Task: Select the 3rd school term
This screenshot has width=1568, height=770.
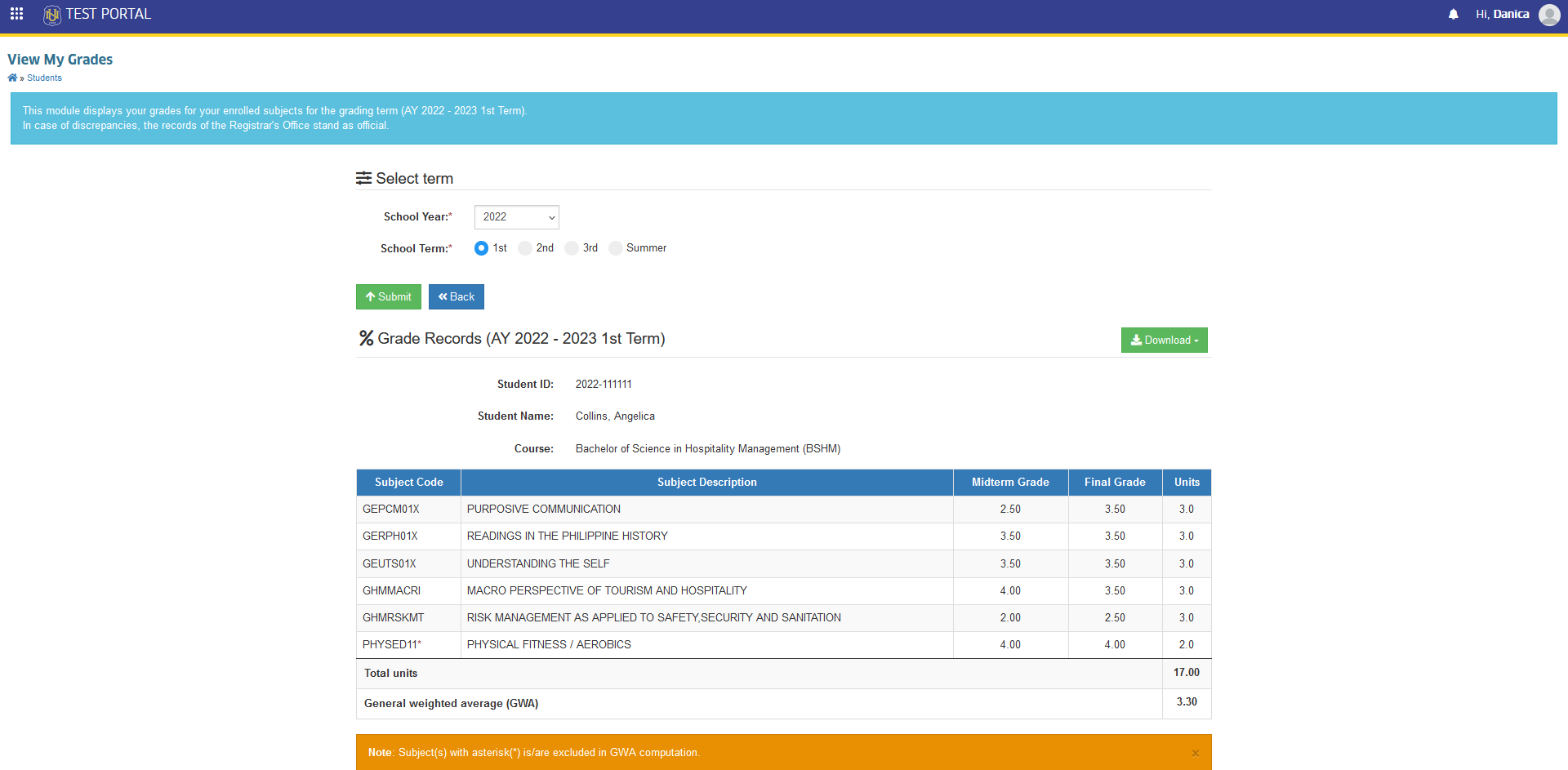Action: [572, 248]
